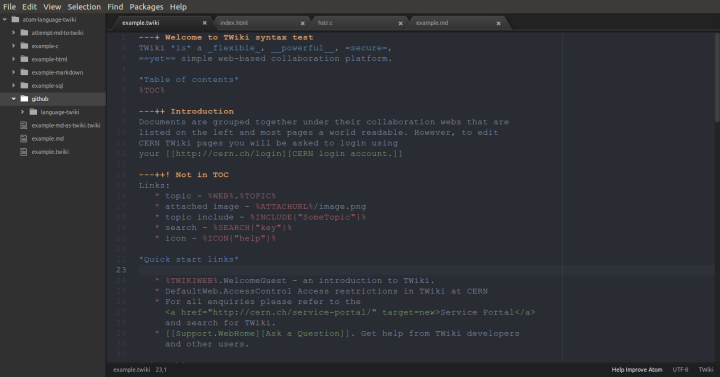
Task: Click the editor vertical scrollbar thumb
Action: tap(717, 77)
